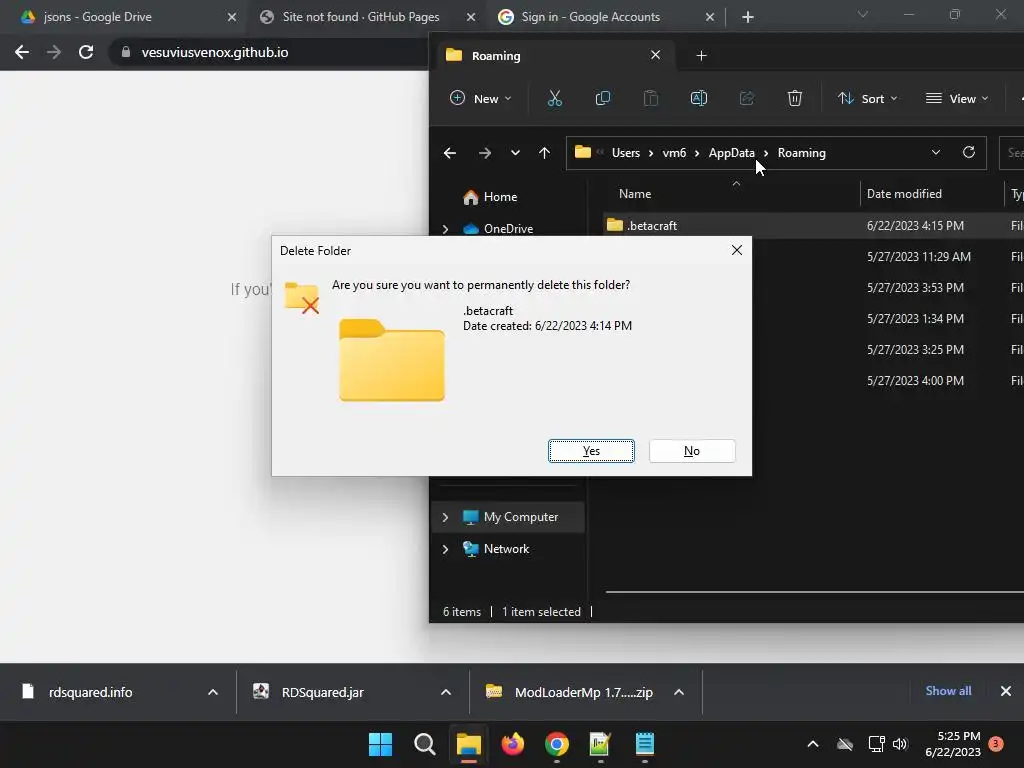The height and width of the screenshot is (768, 1024).
Task: Expand the address bar history dropdown
Action: click(x=936, y=152)
